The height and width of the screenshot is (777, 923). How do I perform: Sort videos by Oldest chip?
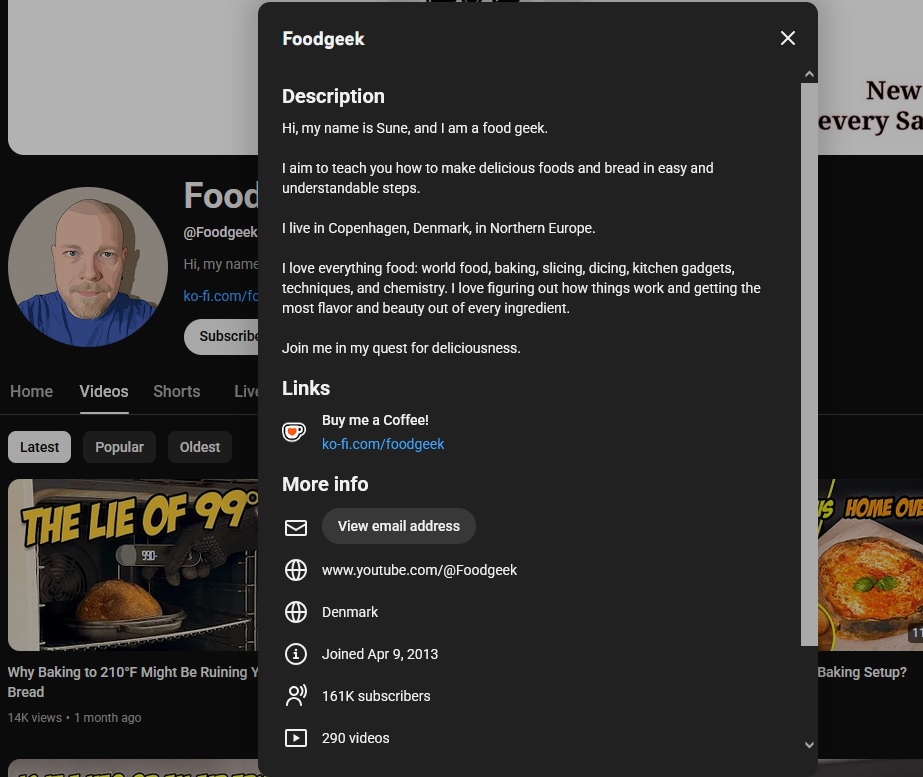(200, 447)
